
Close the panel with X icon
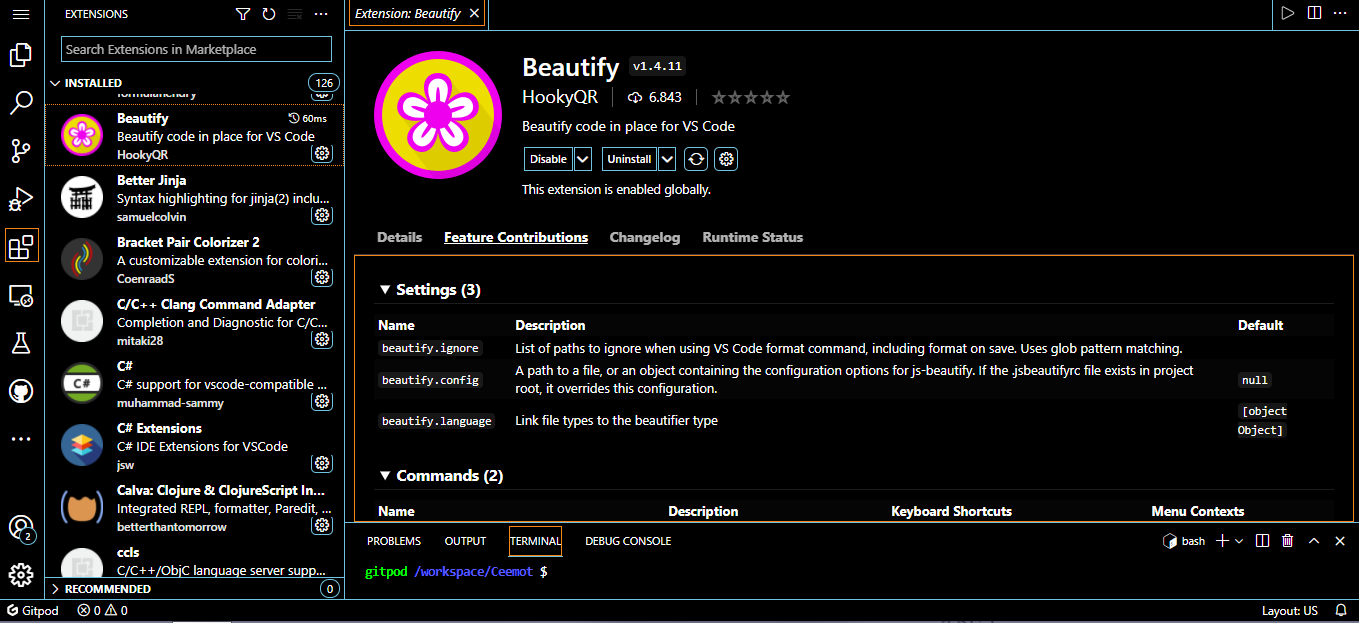point(1340,541)
